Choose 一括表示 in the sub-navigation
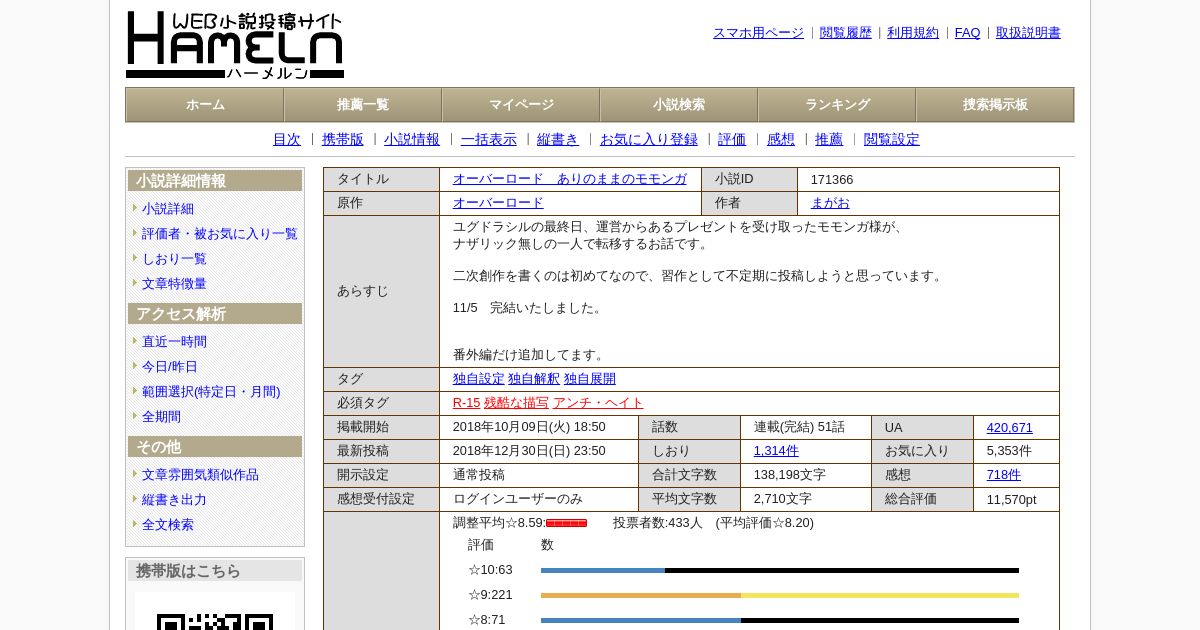 [489, 140]
